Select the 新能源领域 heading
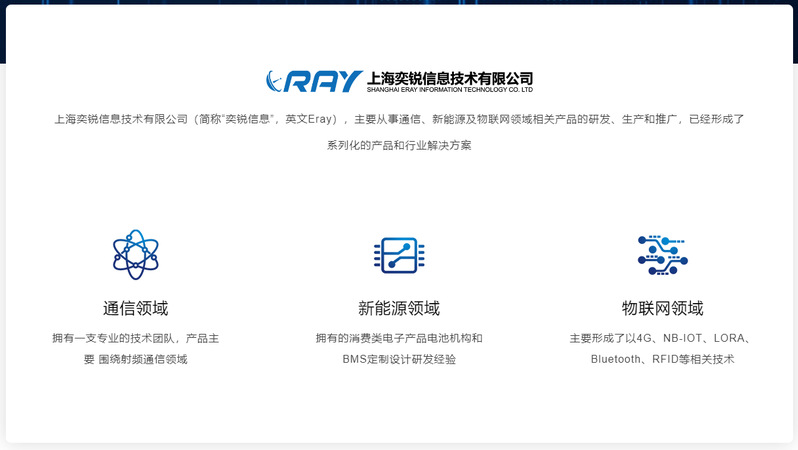798x450 pixels. pyautogui.click(x=399, y=308)
